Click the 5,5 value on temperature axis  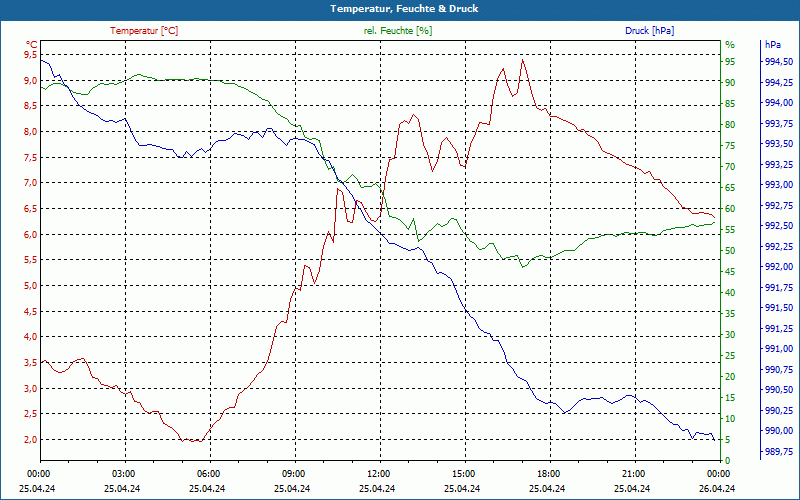pyautogui.click(x=31, y=260)
